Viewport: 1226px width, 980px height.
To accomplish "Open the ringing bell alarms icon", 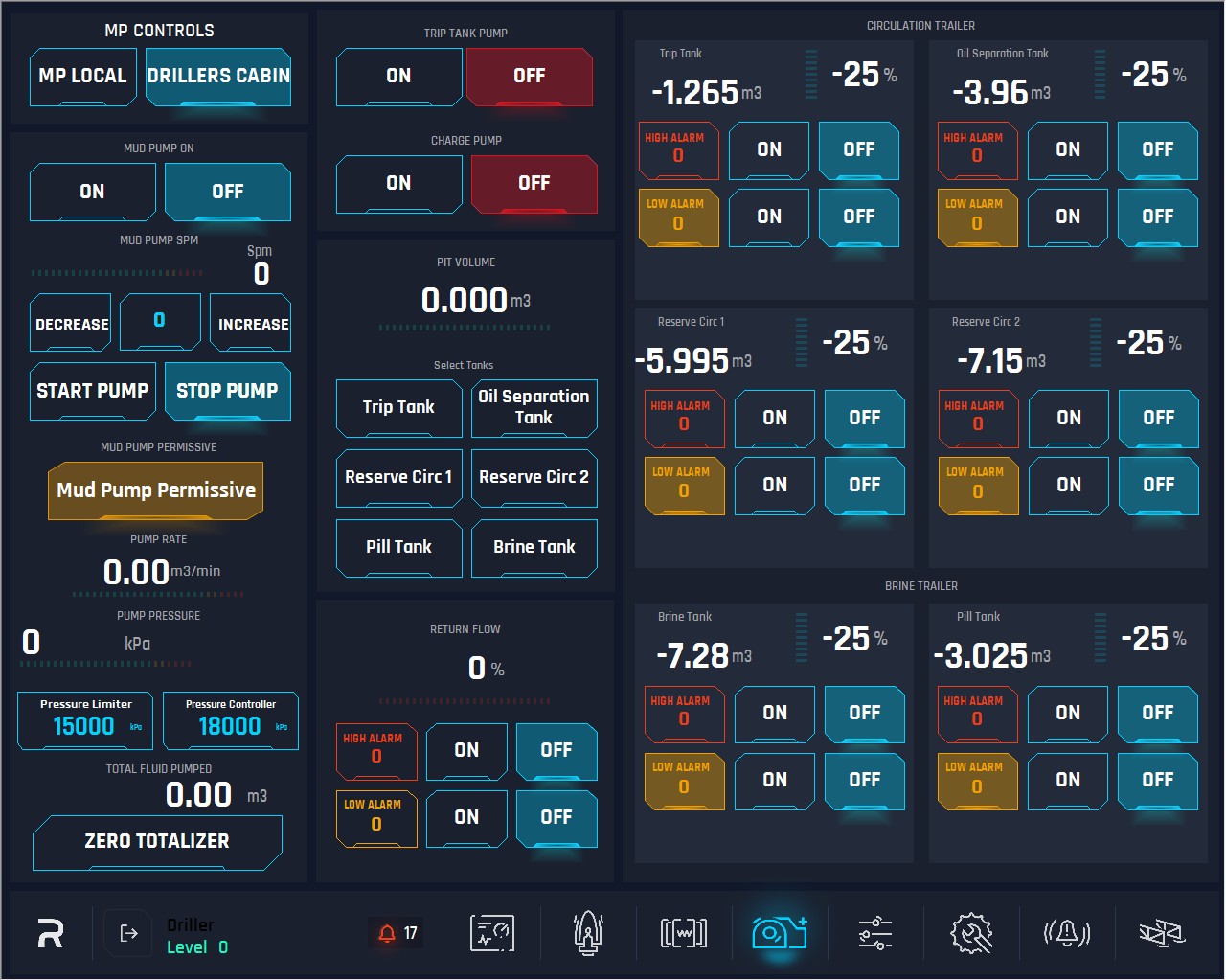I will (x=1067, y=933).
